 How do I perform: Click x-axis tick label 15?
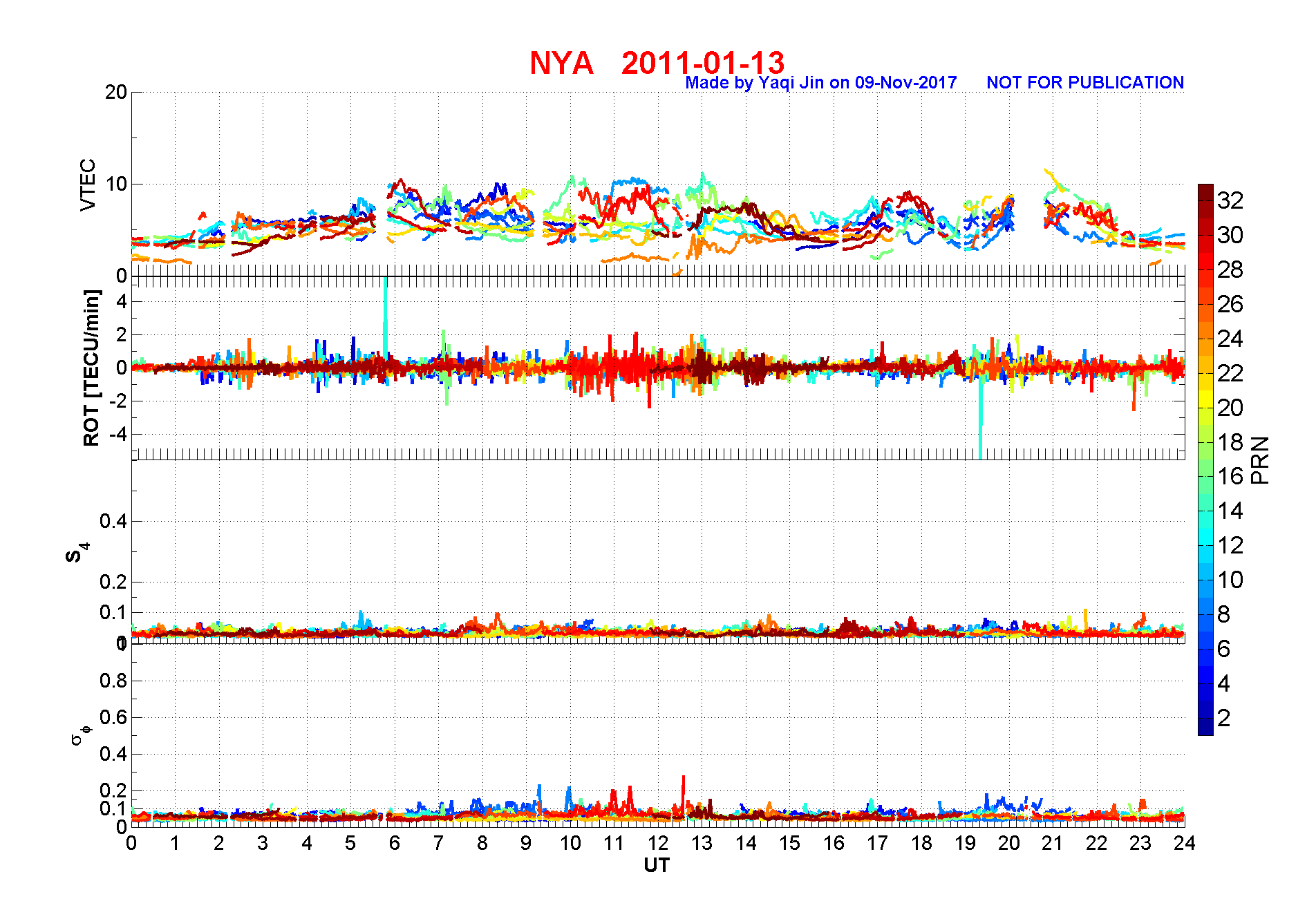click(x=789, y=843)
